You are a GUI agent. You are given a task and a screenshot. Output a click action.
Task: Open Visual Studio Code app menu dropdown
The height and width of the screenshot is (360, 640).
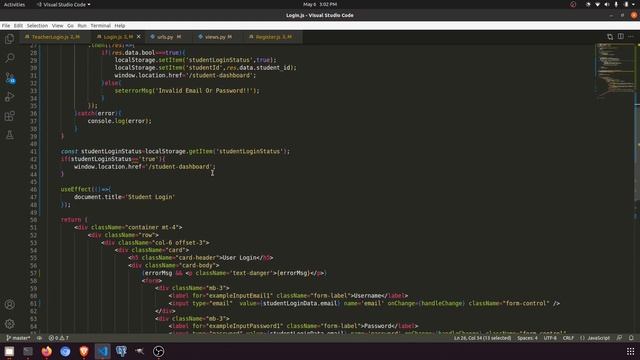coord(64,4)
